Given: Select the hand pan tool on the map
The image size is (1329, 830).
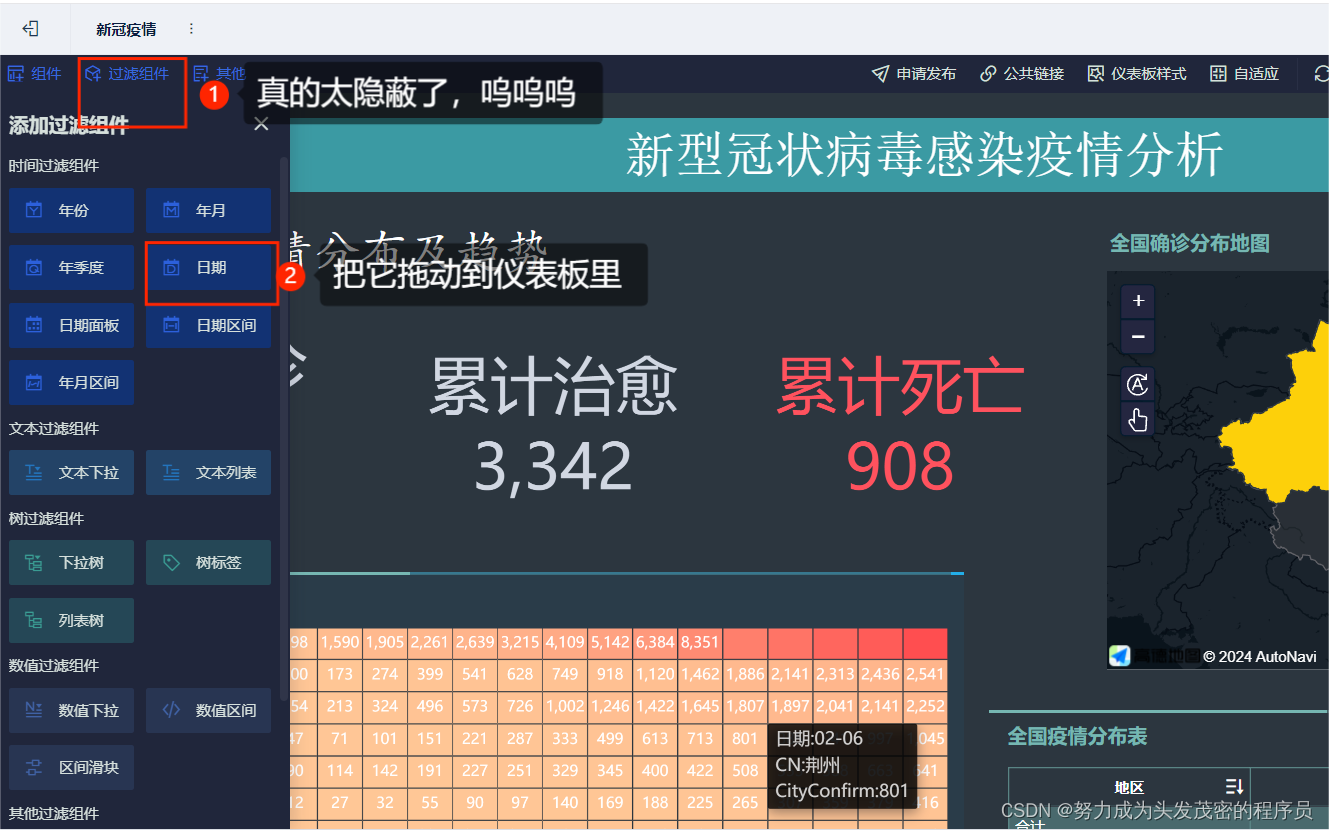Looking at the screenshot, I should [1137, 420].
